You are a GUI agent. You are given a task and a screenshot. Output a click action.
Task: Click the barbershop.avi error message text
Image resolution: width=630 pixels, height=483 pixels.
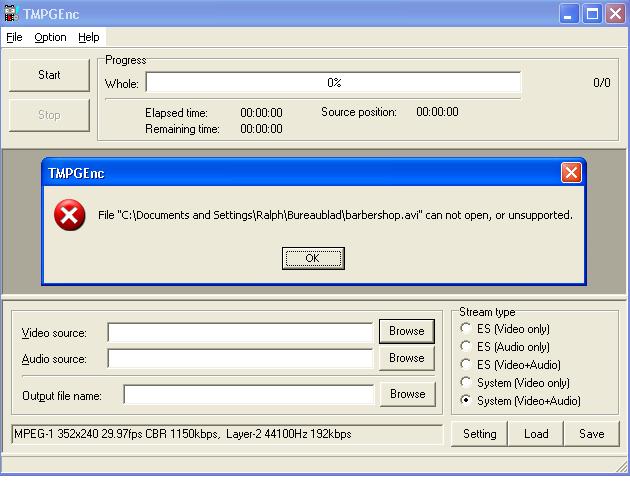tap(335, 215)
